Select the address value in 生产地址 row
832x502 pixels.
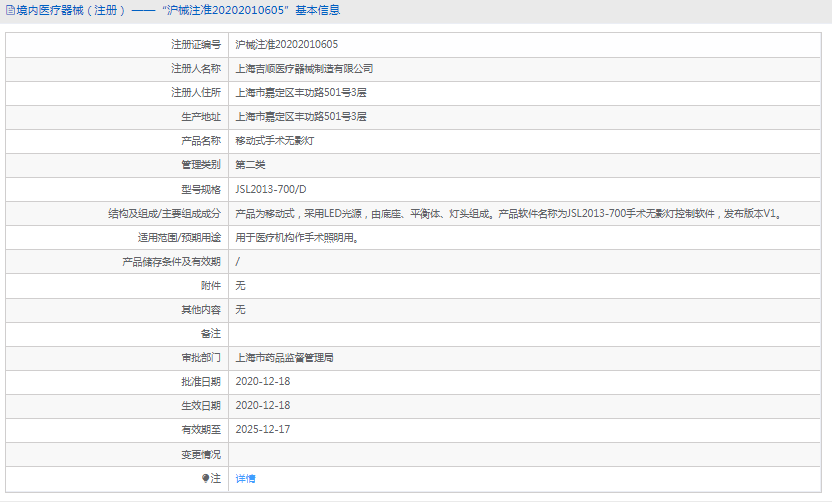click(x=301, y=117)
